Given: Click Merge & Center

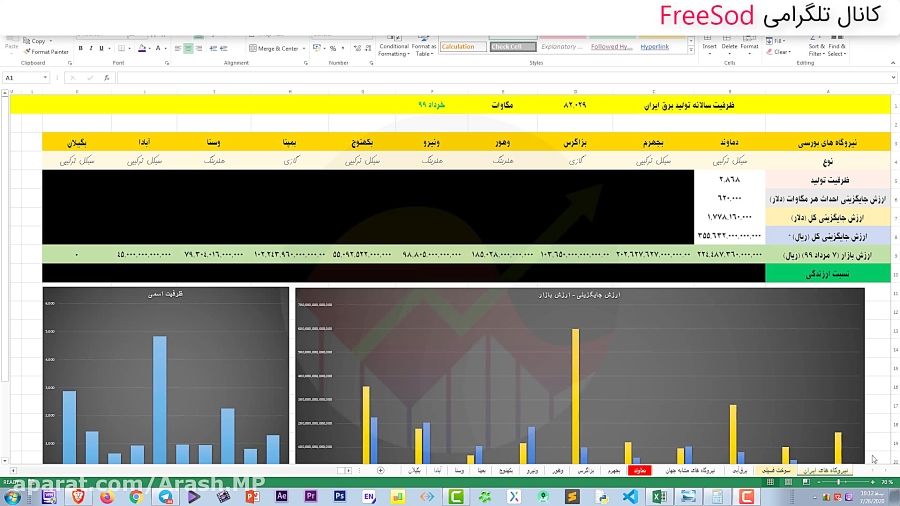Looking at the screenshot, I should 274,49.
